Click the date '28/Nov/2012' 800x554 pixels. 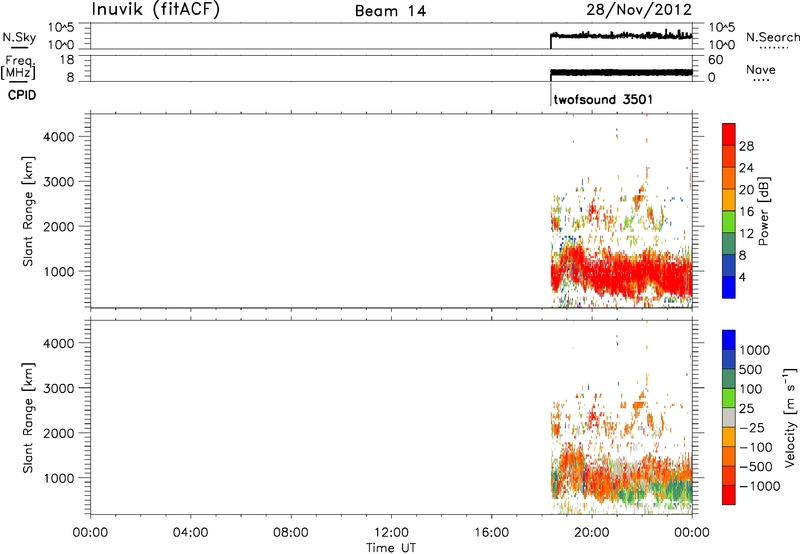click(x=639, y=9)
